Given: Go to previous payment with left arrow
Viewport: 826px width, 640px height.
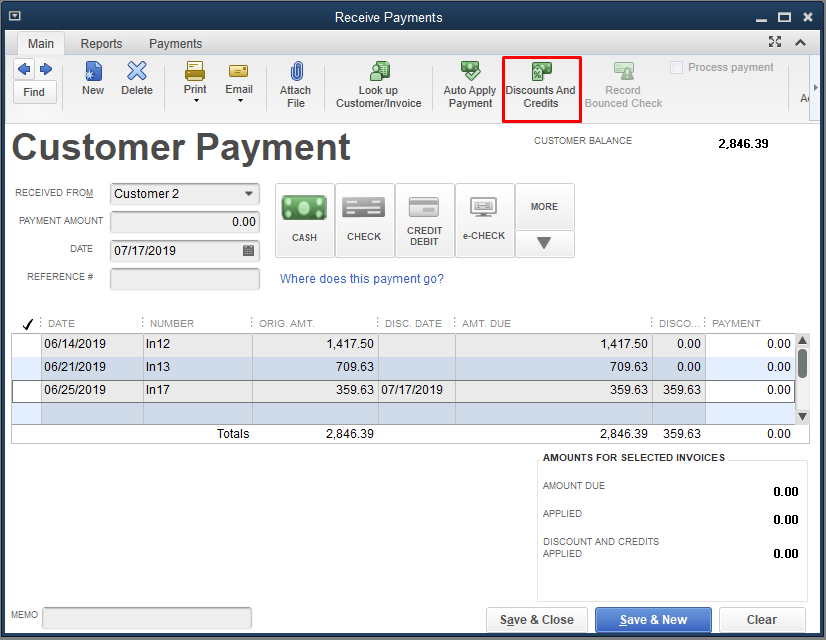Looking at the screenshot, I should 24,69.
